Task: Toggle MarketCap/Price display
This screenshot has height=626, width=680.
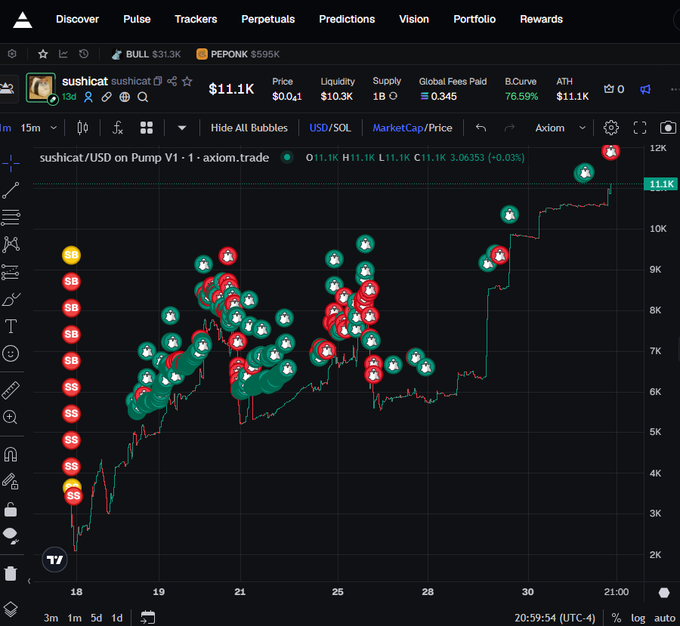Action: pyautogui.click(x=412, y=128)
